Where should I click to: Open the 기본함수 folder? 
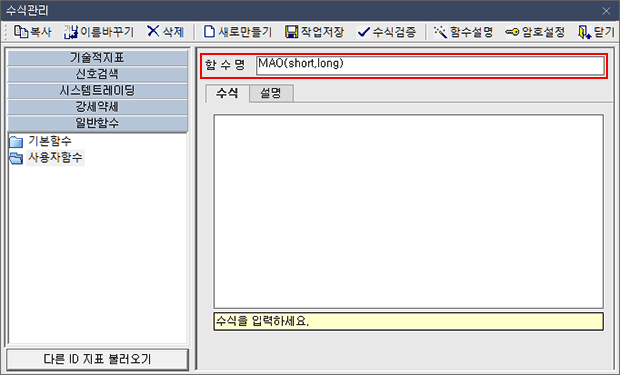(x=40, y=141)
